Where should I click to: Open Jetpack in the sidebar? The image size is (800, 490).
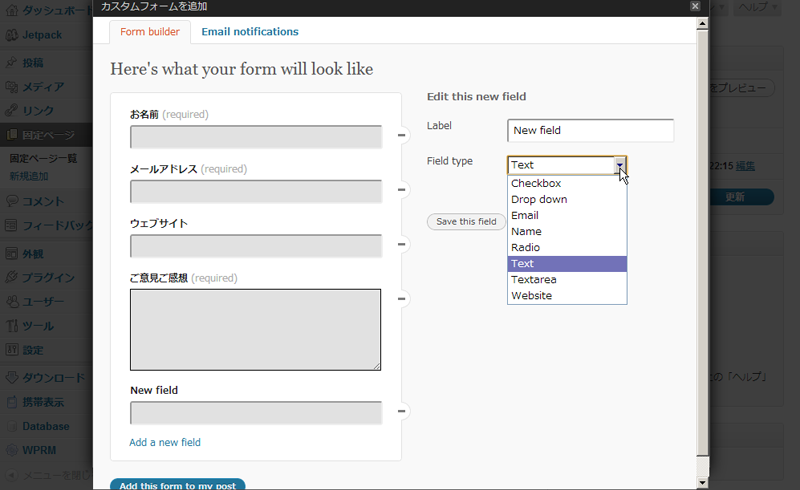tap(42, 35)
